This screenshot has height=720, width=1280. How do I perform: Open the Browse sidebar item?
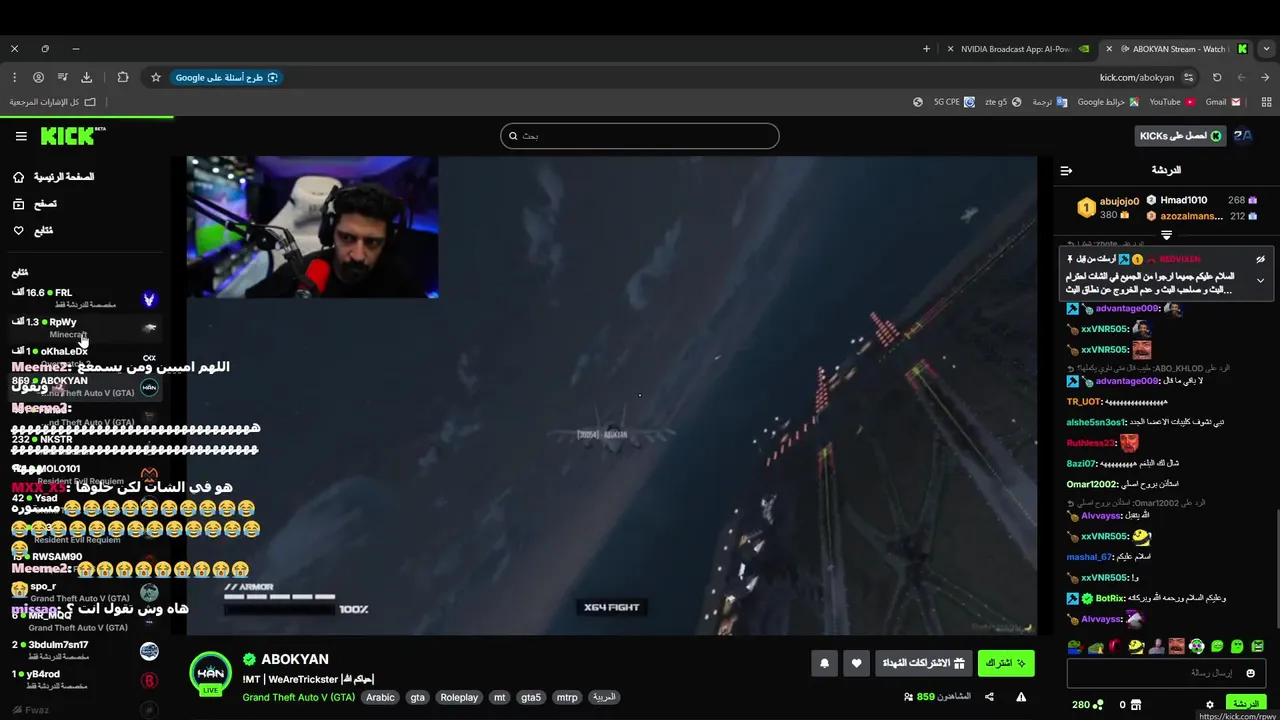coord(35,204)
